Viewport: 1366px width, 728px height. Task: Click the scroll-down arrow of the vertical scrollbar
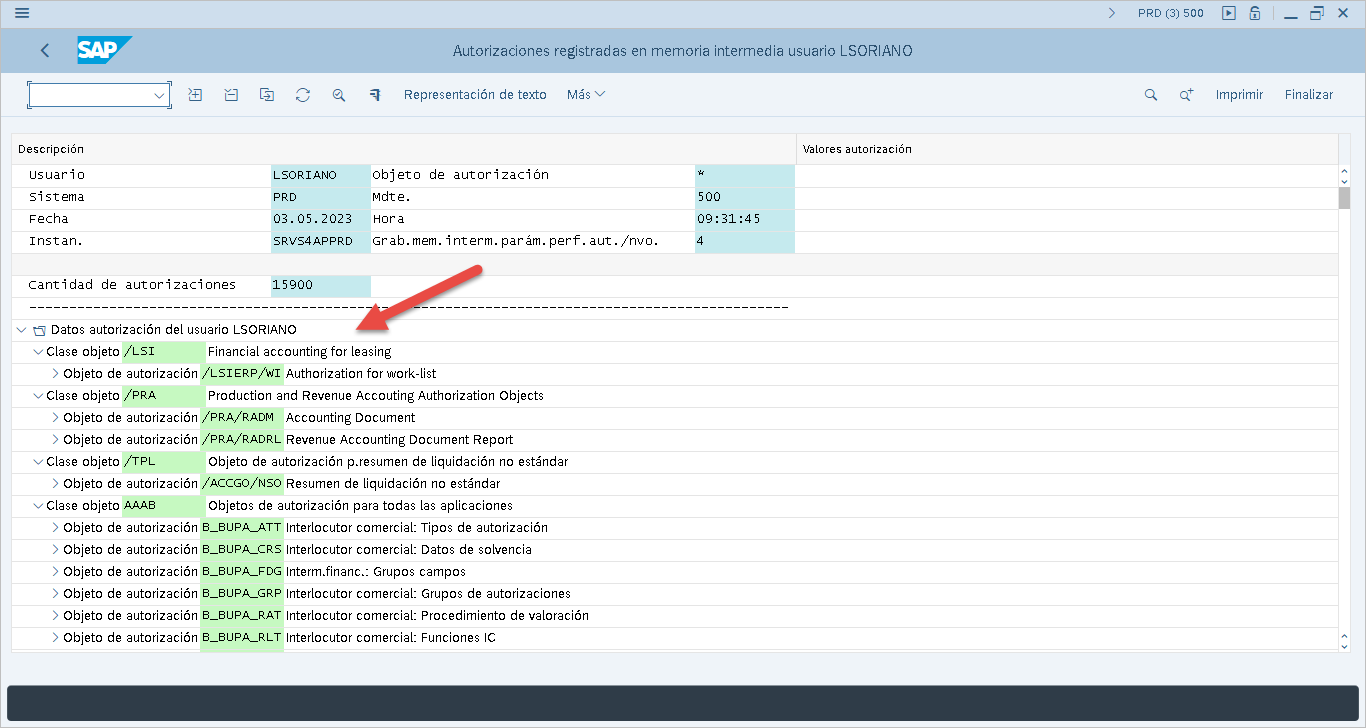[1344, 639]
